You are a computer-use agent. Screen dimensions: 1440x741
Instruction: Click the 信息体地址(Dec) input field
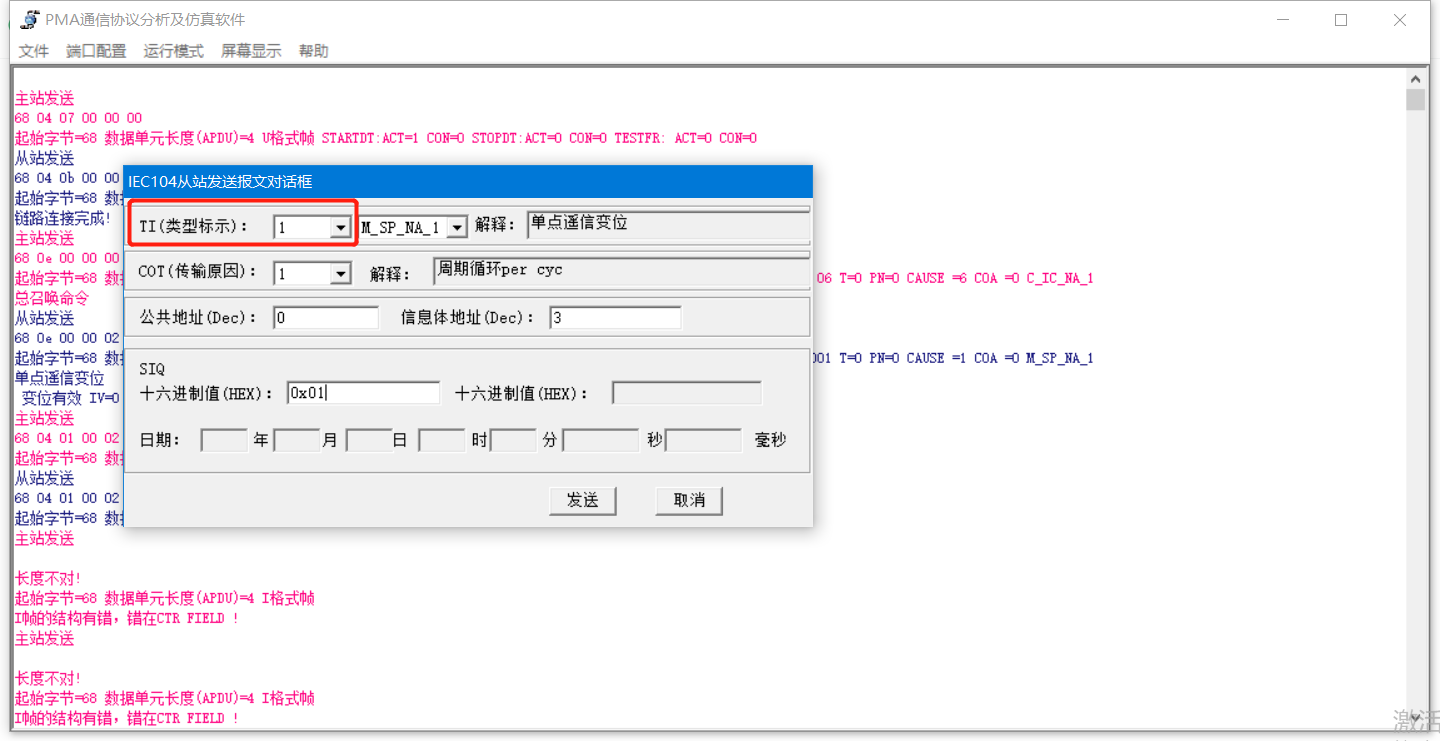(x=615, y=318)
